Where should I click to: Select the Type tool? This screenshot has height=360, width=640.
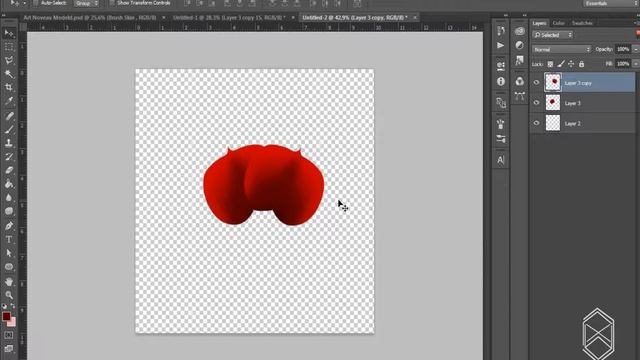click(9, 240)
